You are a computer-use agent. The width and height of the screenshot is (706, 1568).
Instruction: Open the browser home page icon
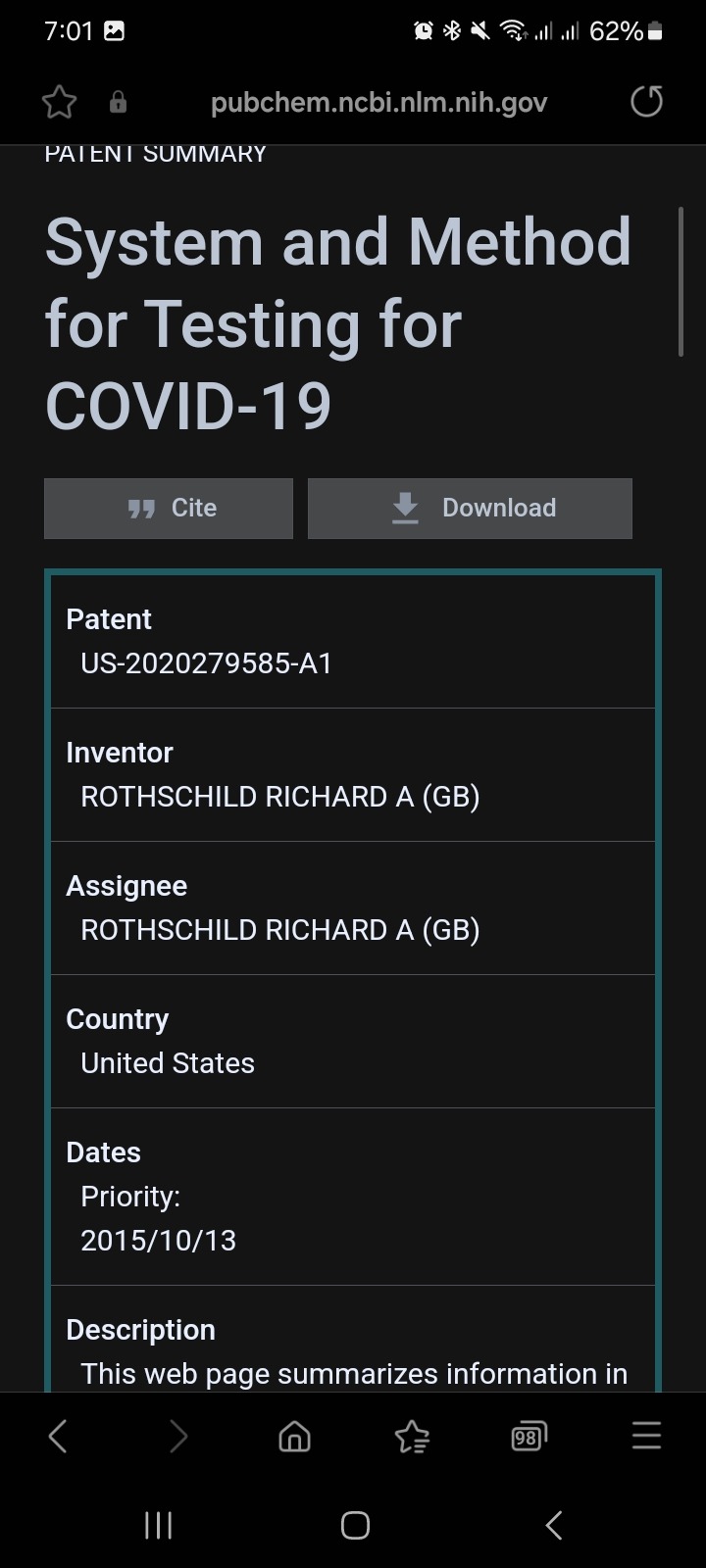click(294, 1437)
